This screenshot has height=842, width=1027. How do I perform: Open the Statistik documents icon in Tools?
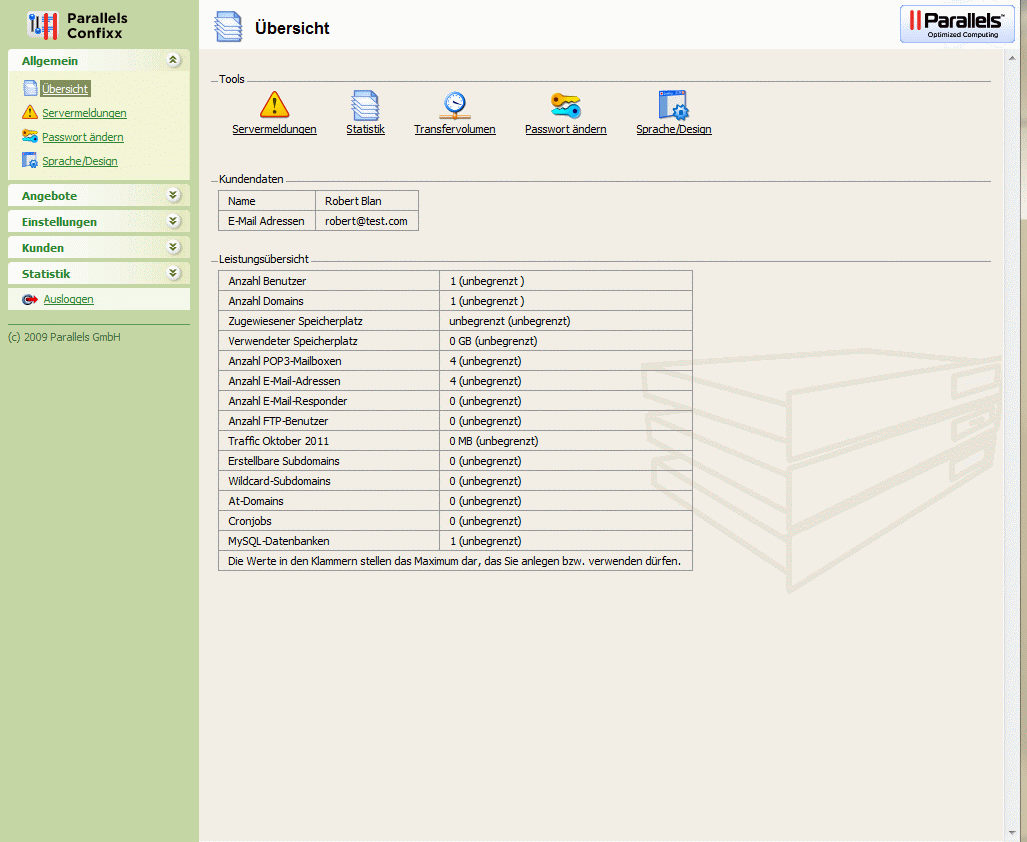pyautogui.click(x=365, y=105)
